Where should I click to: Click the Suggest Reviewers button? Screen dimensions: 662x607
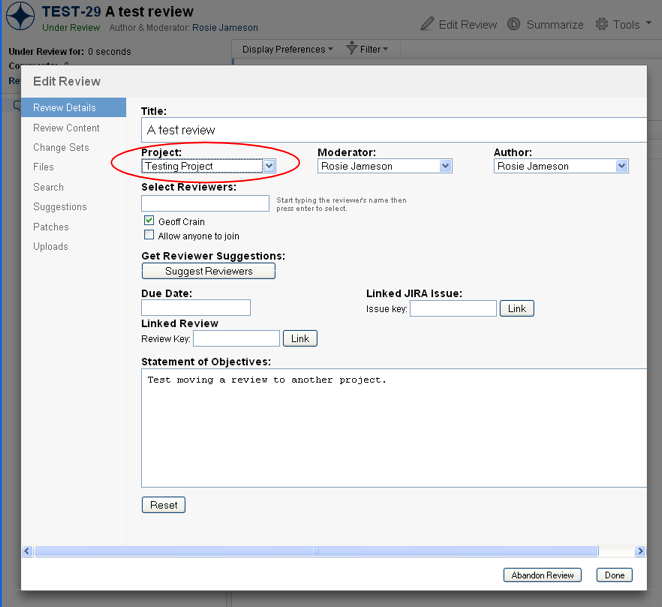pos(209,271)
